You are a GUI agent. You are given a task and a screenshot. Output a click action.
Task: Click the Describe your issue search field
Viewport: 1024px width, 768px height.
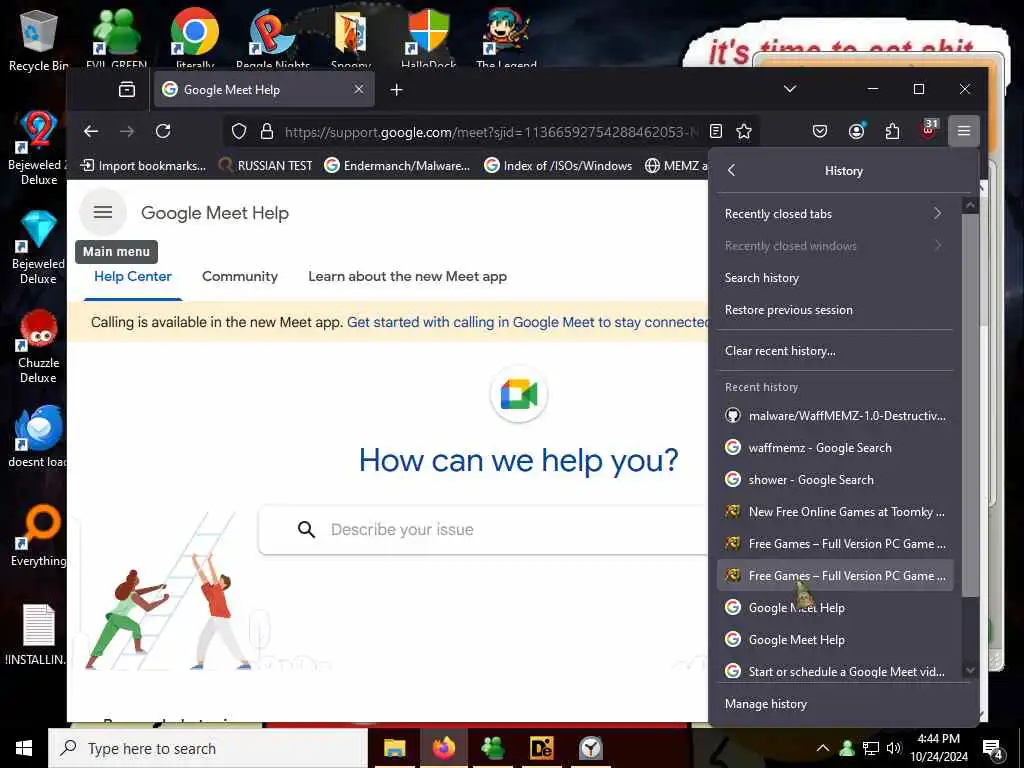[x=483, y=529]
